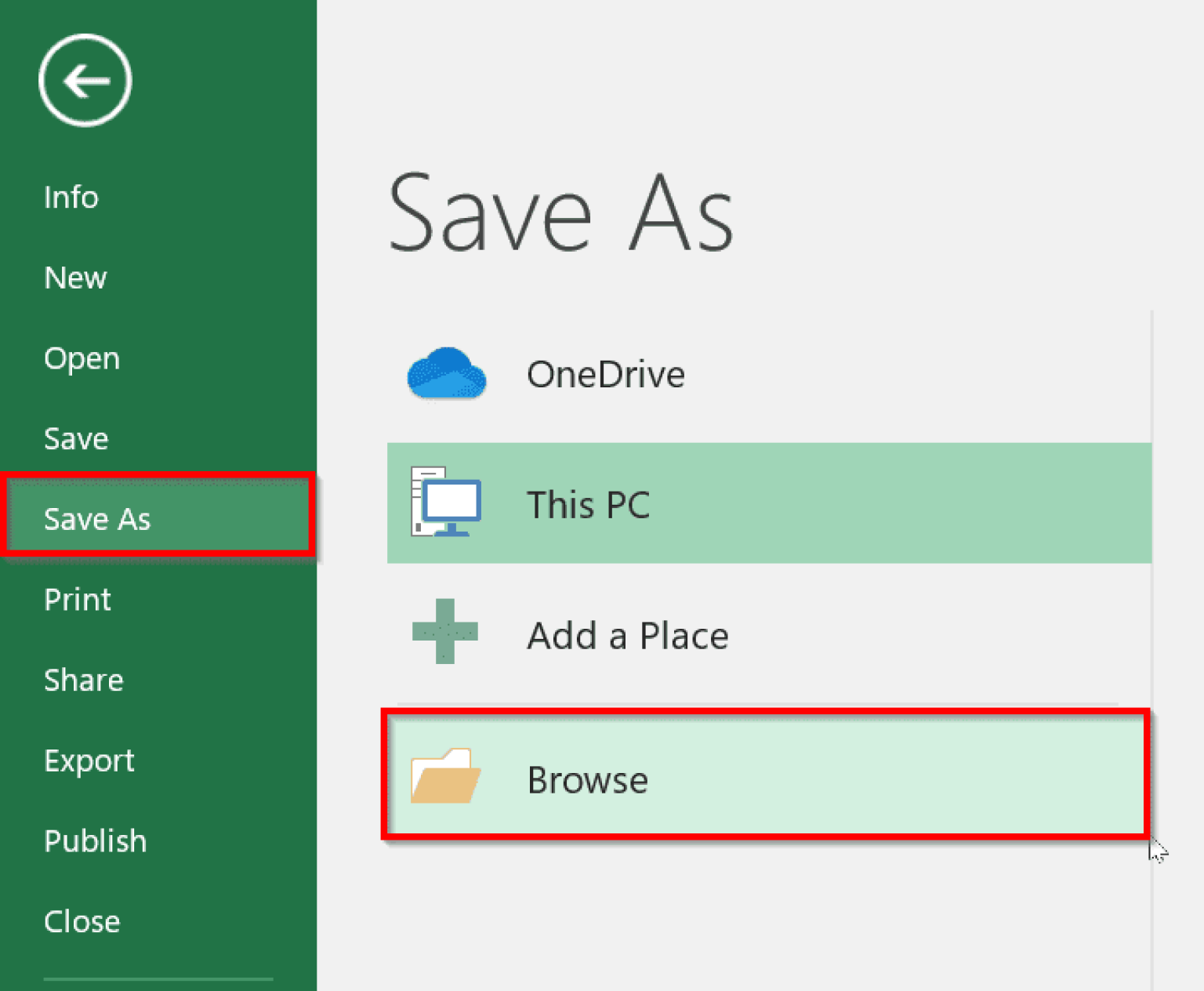
Task: Click Close to close the workbook
Action: pos(82,921)
